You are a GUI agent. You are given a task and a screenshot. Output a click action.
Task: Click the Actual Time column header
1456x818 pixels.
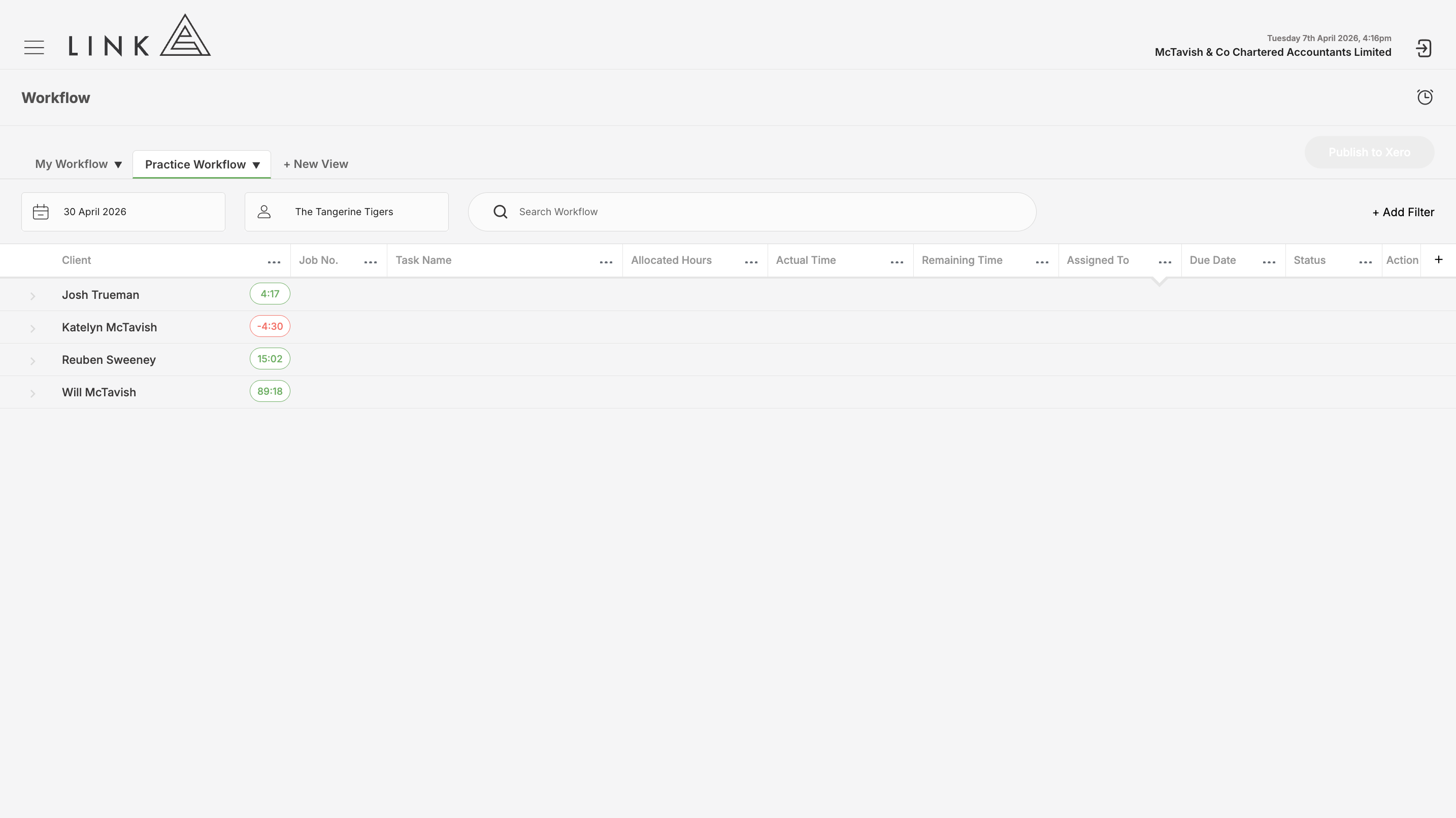click(x=806, y=260)
